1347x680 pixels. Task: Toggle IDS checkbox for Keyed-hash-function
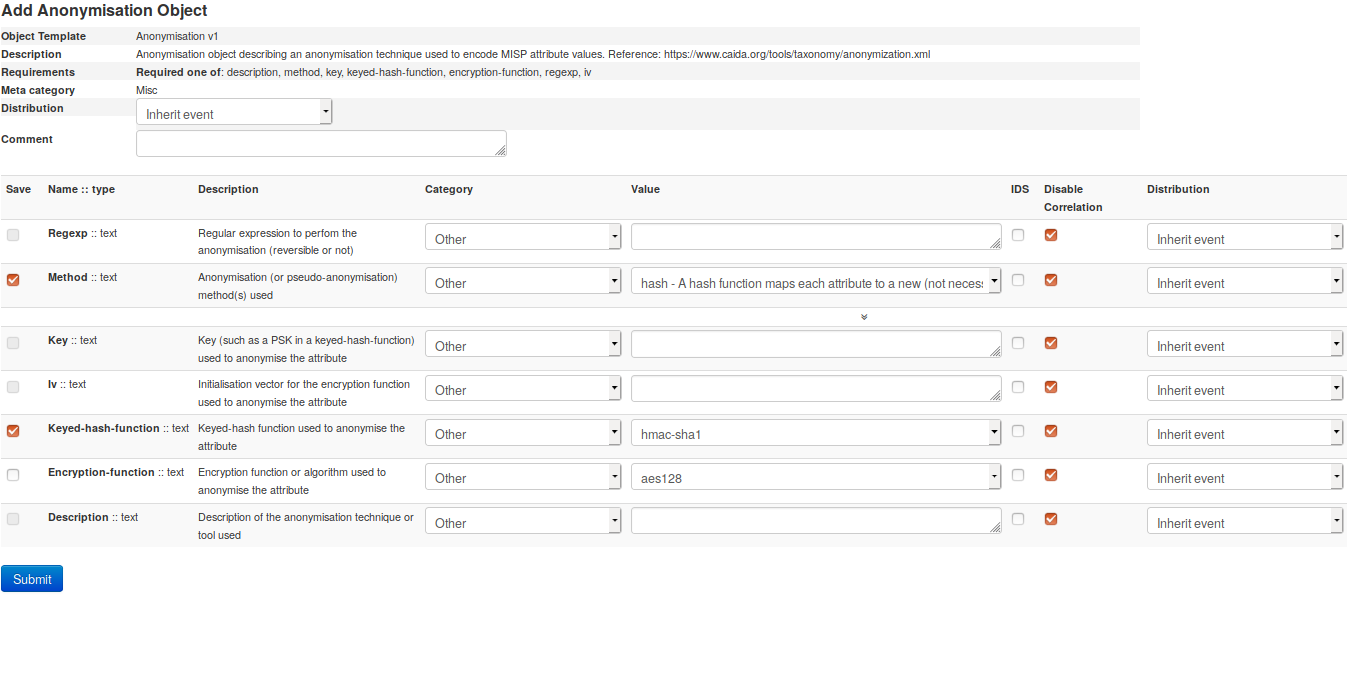coord(1018,431)
